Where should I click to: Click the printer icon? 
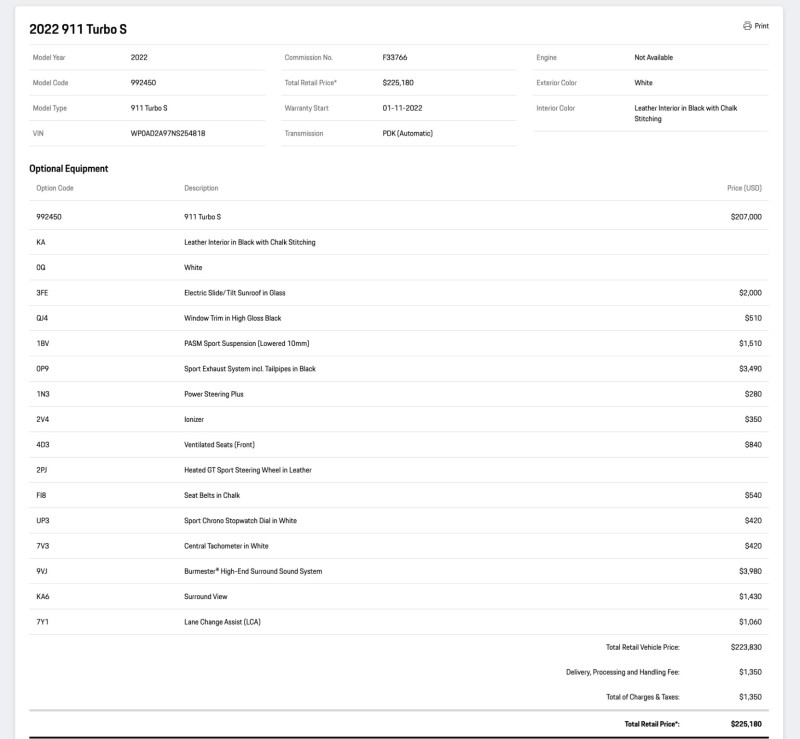[747, 26]
